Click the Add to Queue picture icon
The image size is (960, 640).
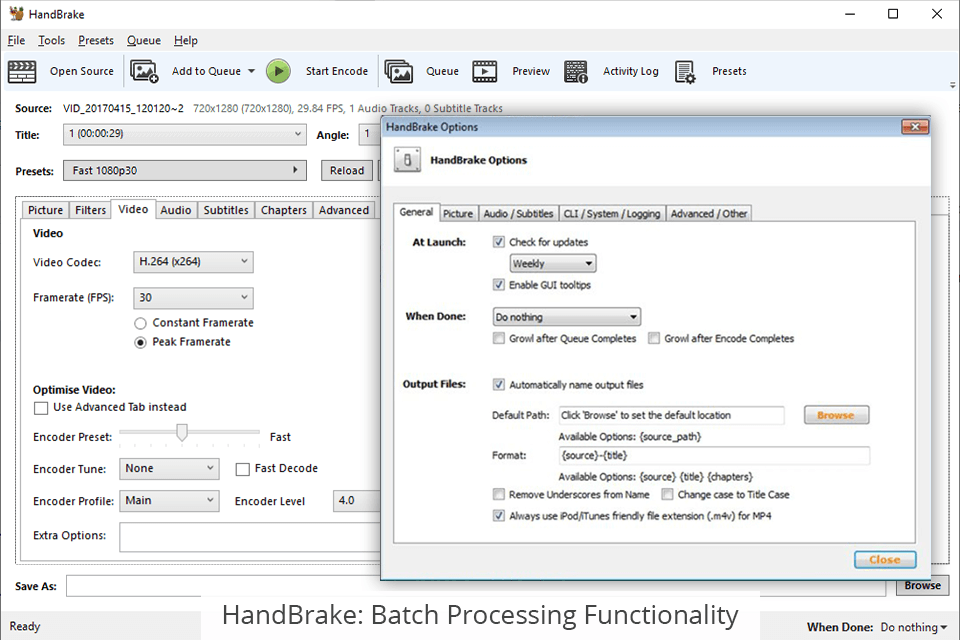click(144, 71)
